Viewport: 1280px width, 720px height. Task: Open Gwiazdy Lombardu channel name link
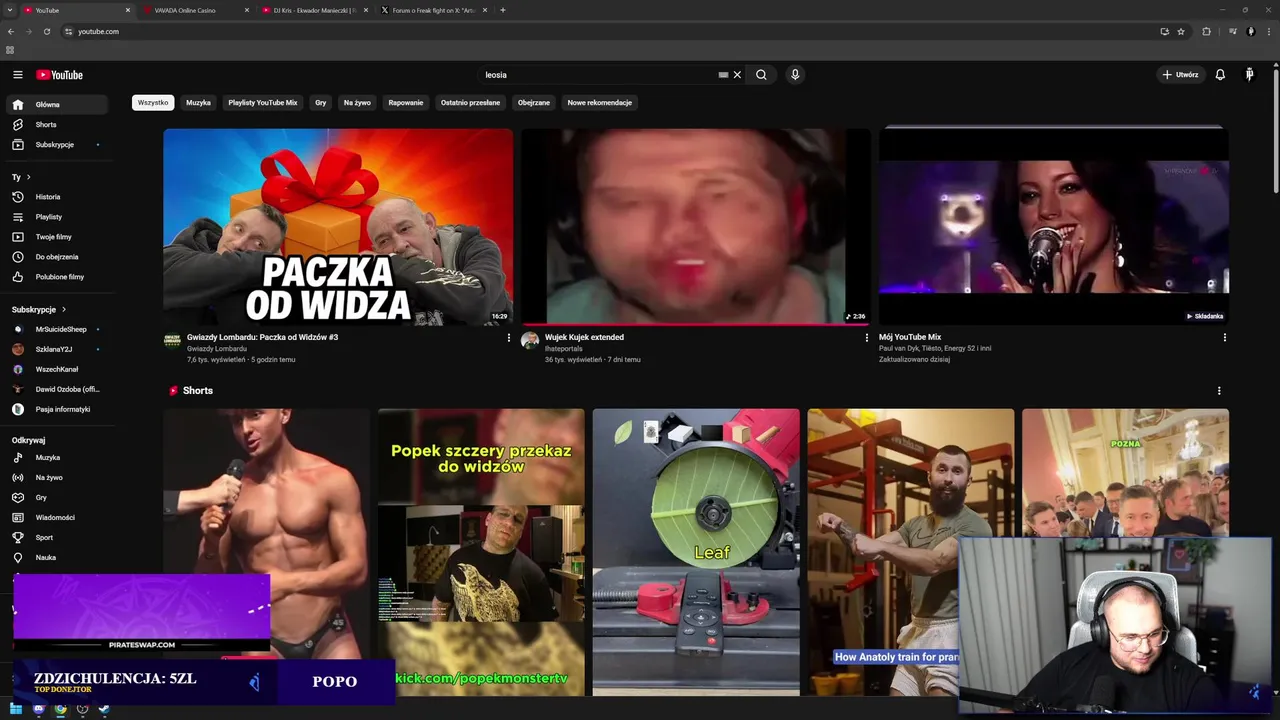pyautogui.click(x=217, y=349)
